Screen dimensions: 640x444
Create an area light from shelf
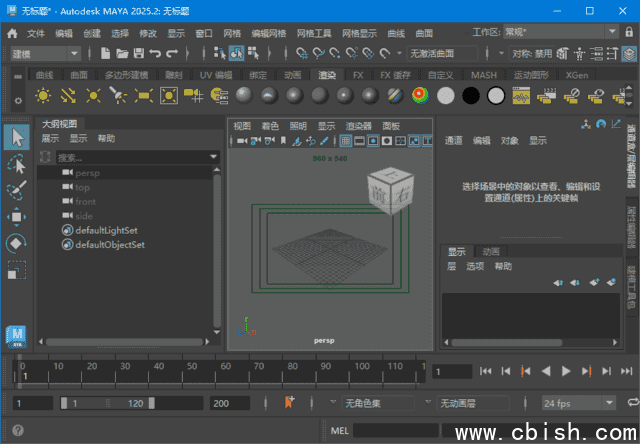(x=144, y=95)
